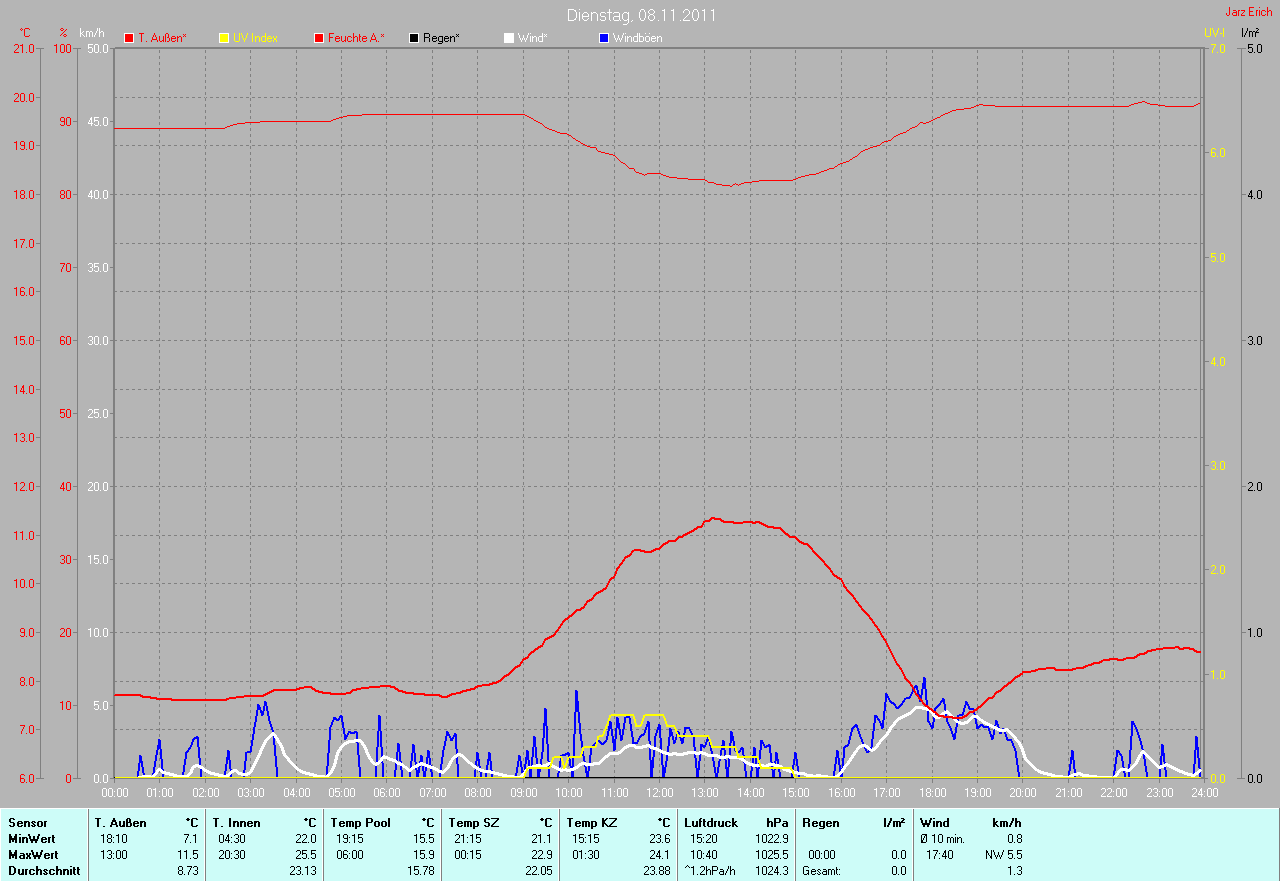Click the Temp SZ minimum value '21.1'
This screenshot has height=881, width=1280.
click(541, 838)
